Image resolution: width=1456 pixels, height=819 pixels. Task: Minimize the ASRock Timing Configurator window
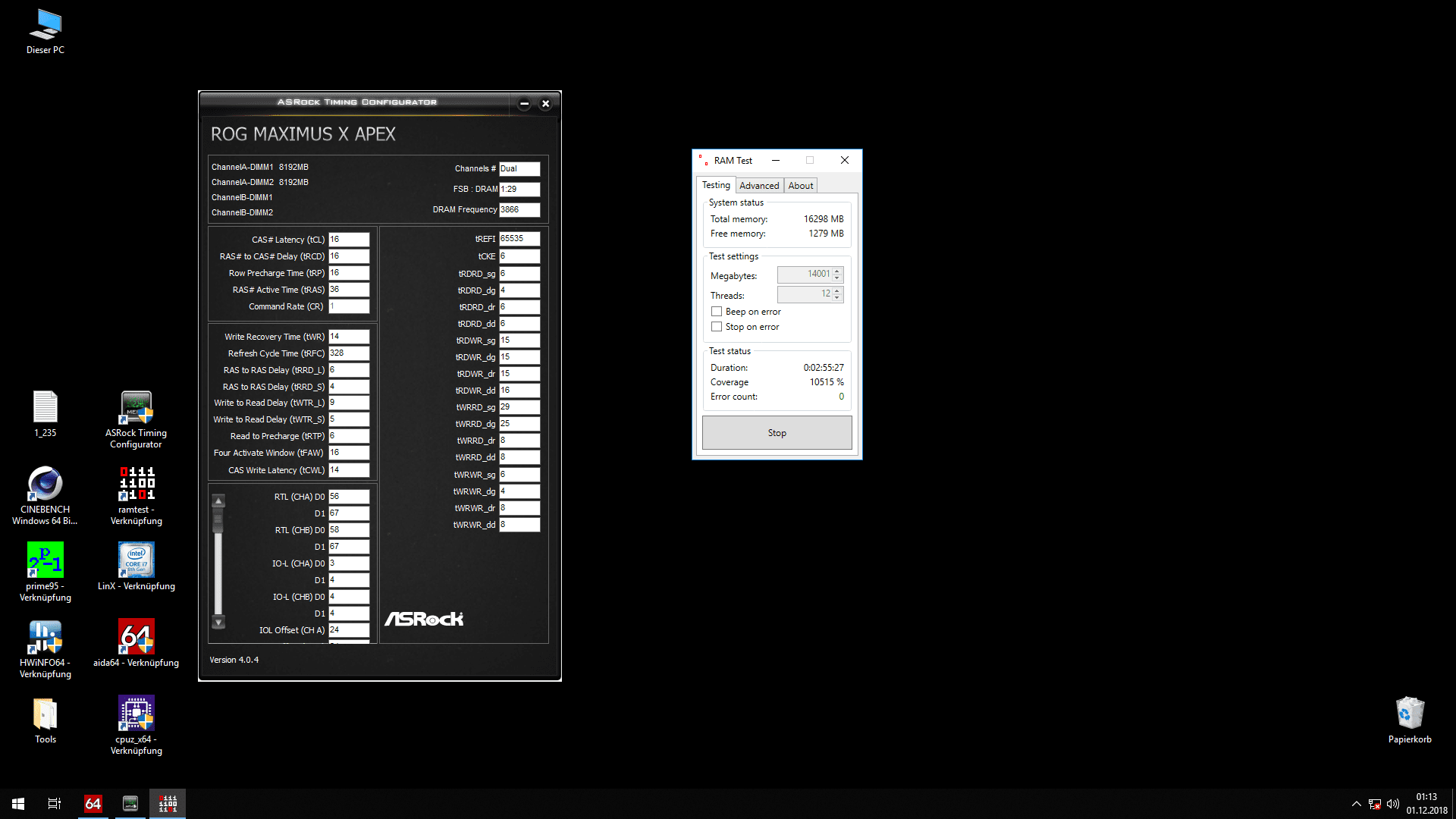[524, 104]
